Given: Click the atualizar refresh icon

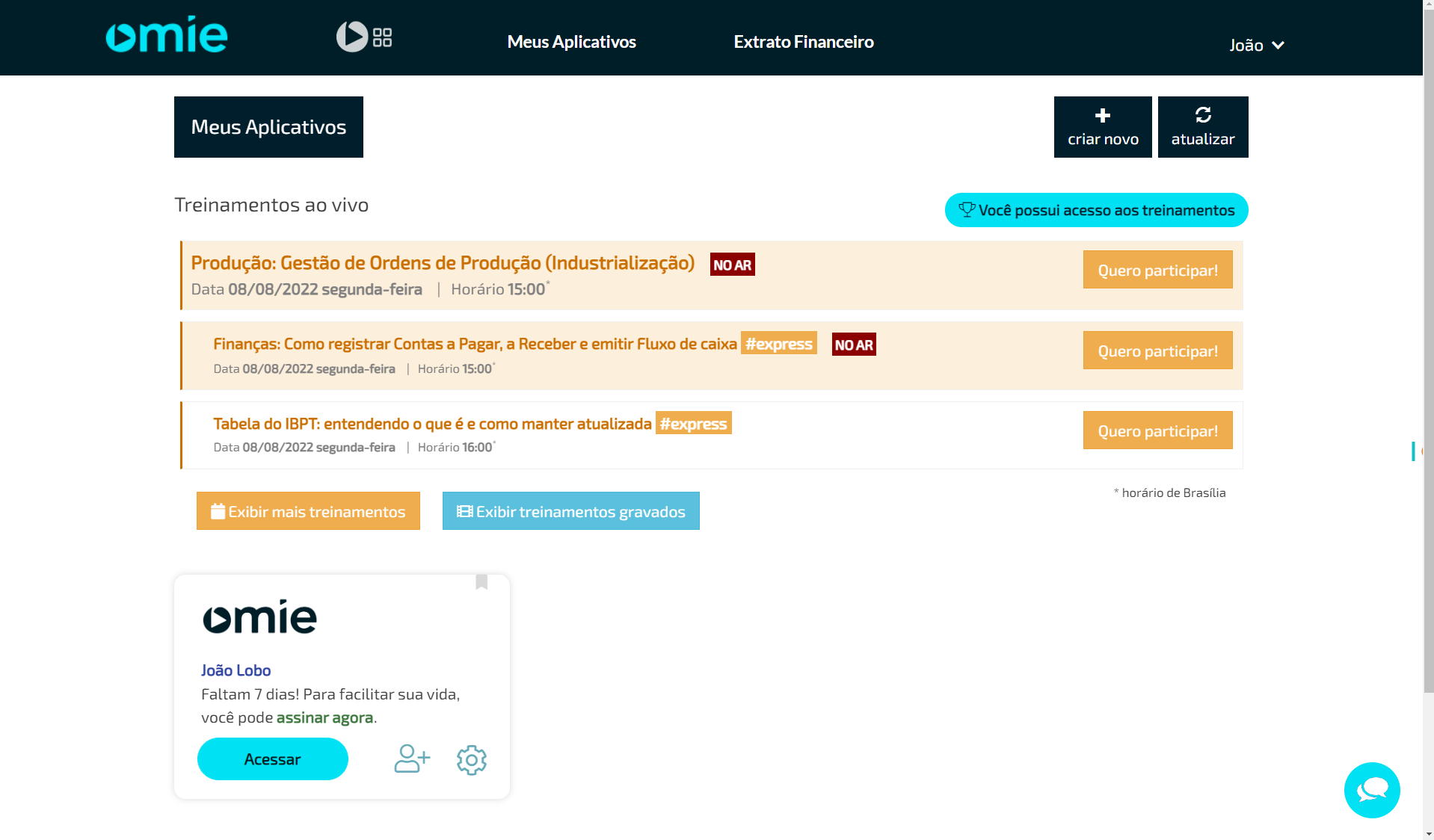Looking at the screenshot, I should pos(1201,116).
